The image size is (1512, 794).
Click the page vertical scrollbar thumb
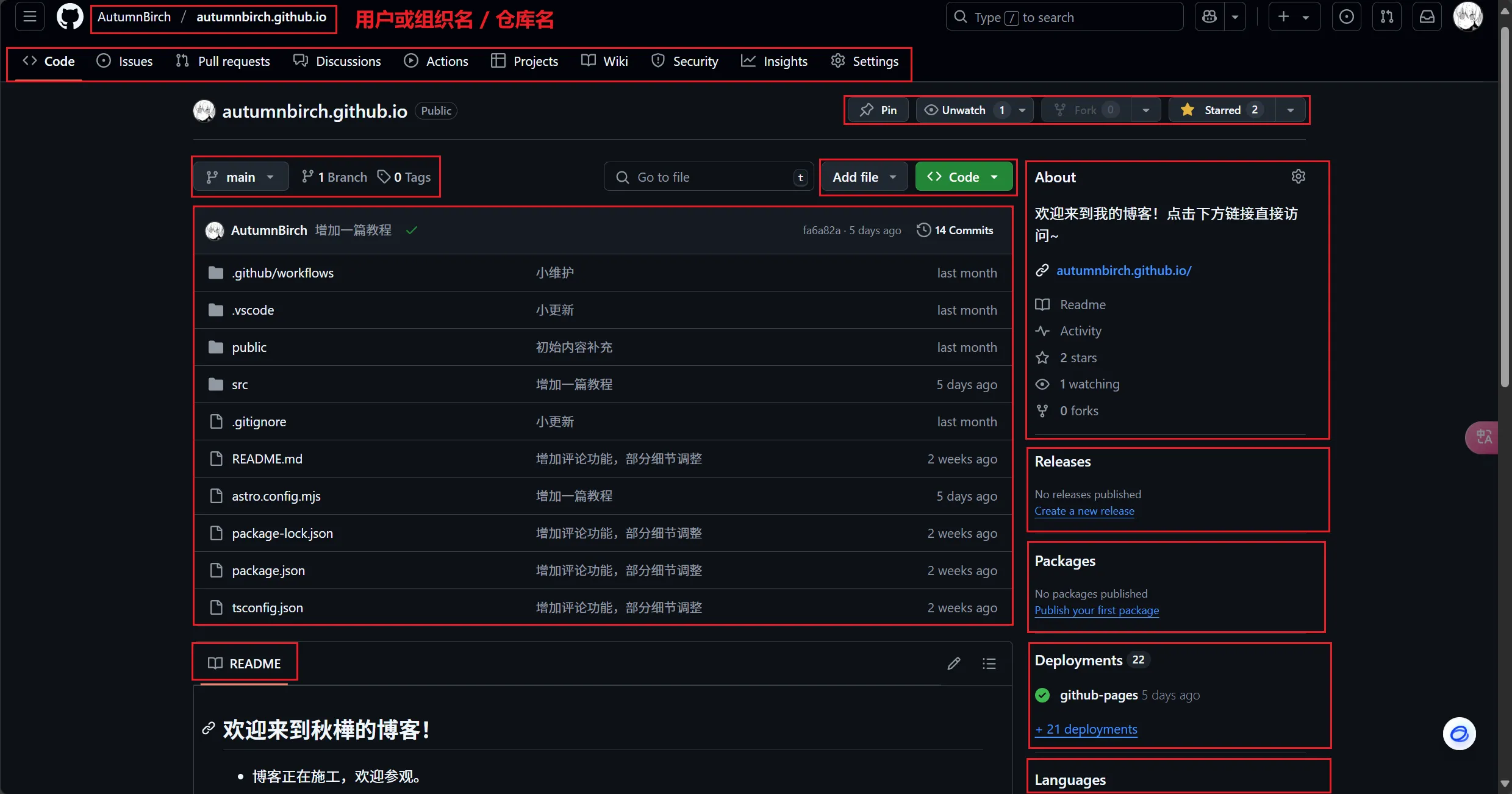click(x=1505, y=207)
